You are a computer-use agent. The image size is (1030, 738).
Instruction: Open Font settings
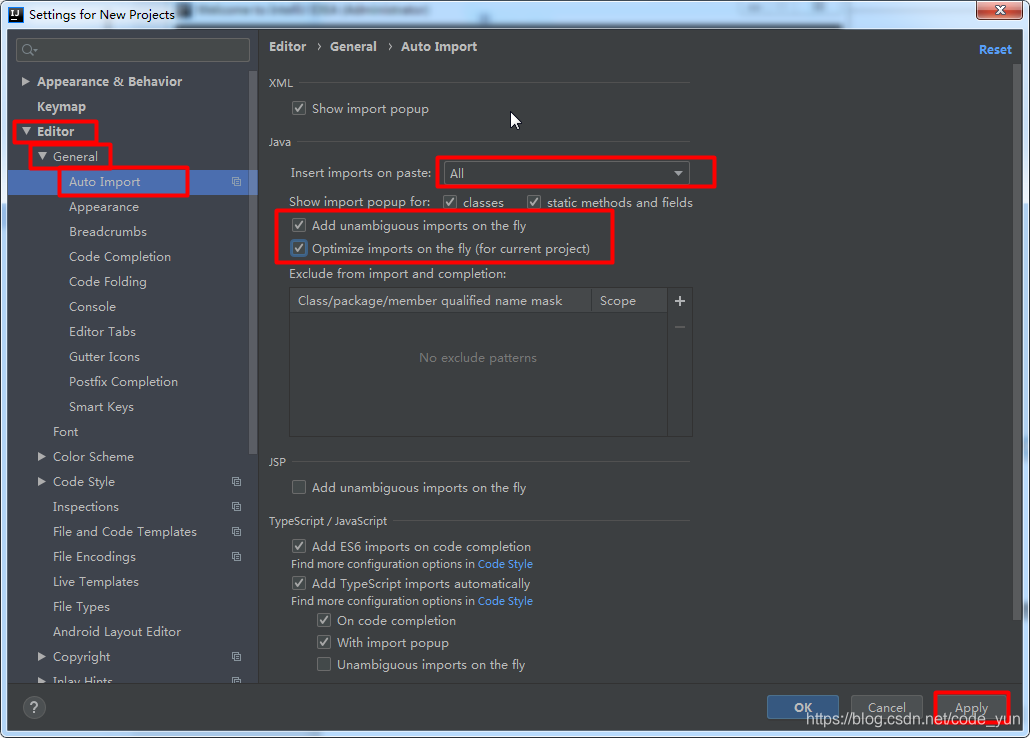(x=65, y=432)
